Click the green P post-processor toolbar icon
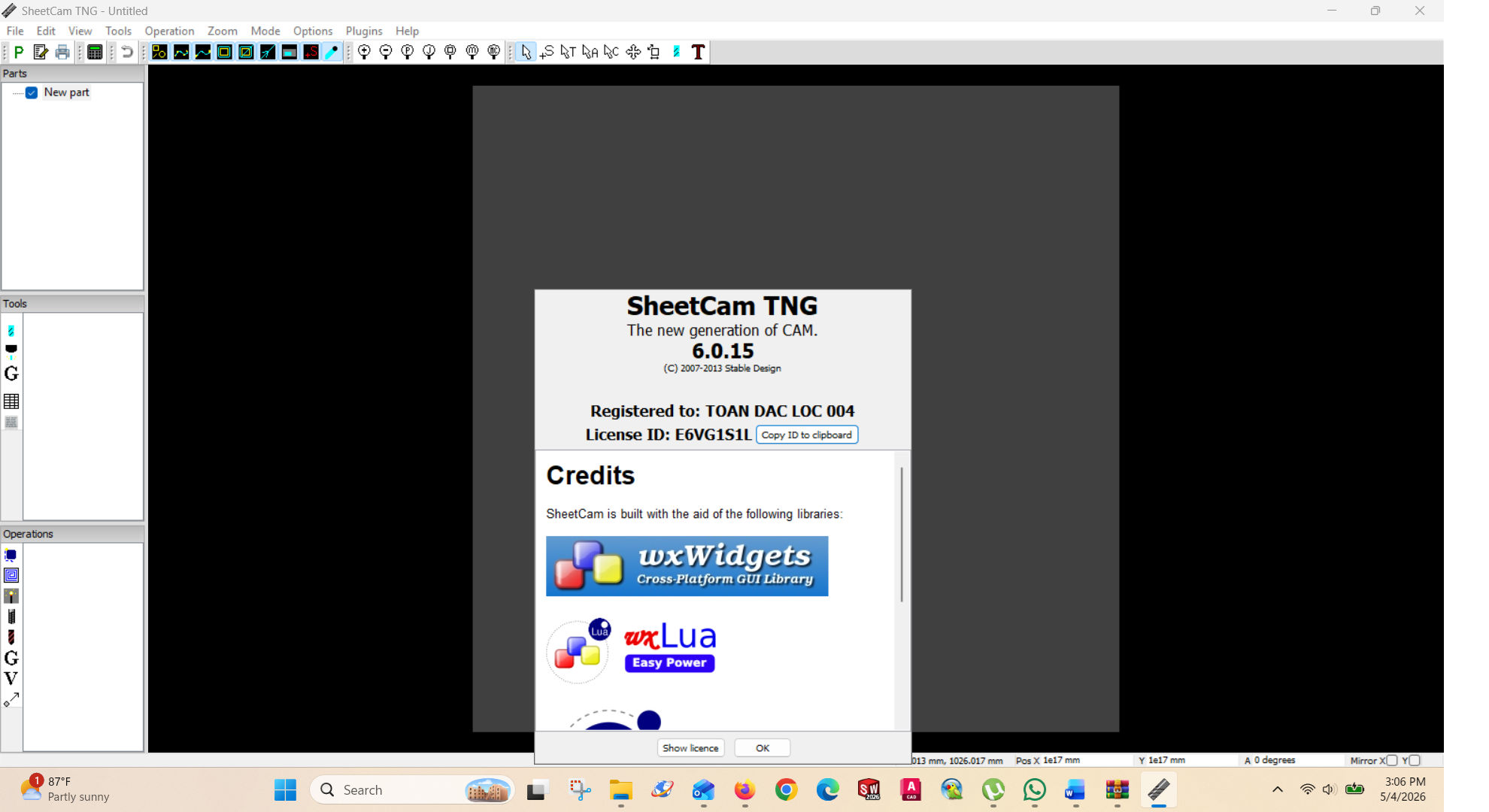The height and width of the screenshot is (812, 1489). click(19, 52)
